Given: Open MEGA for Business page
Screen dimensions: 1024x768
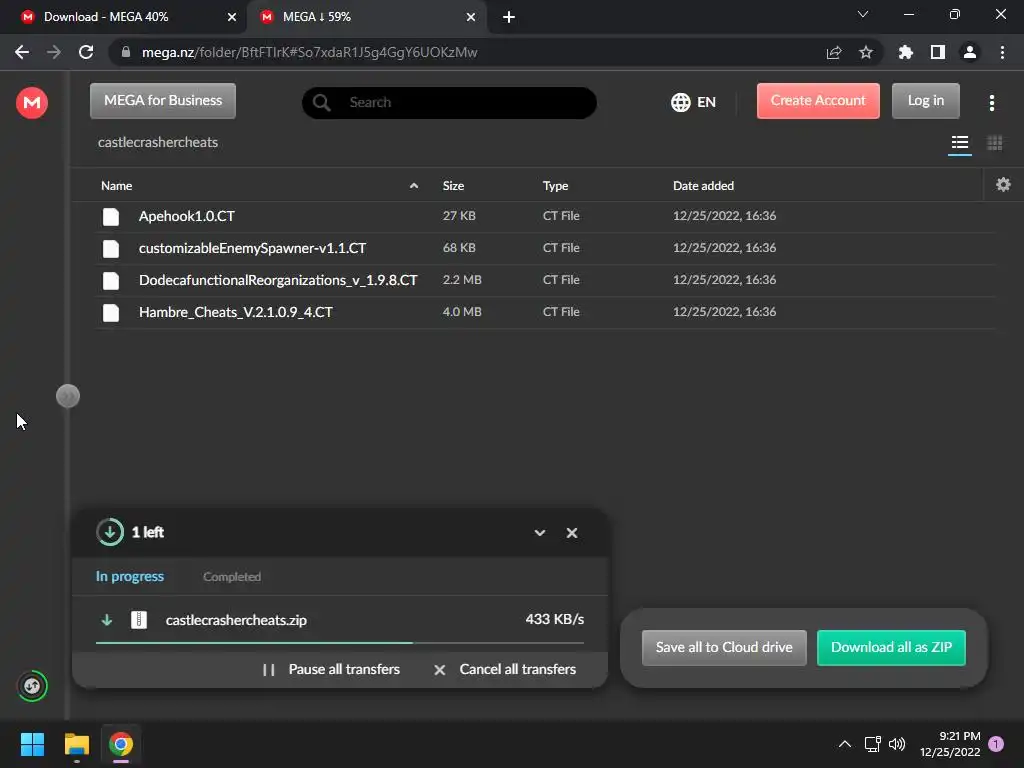Looking at the screenshot, I should tap(163, 101).
